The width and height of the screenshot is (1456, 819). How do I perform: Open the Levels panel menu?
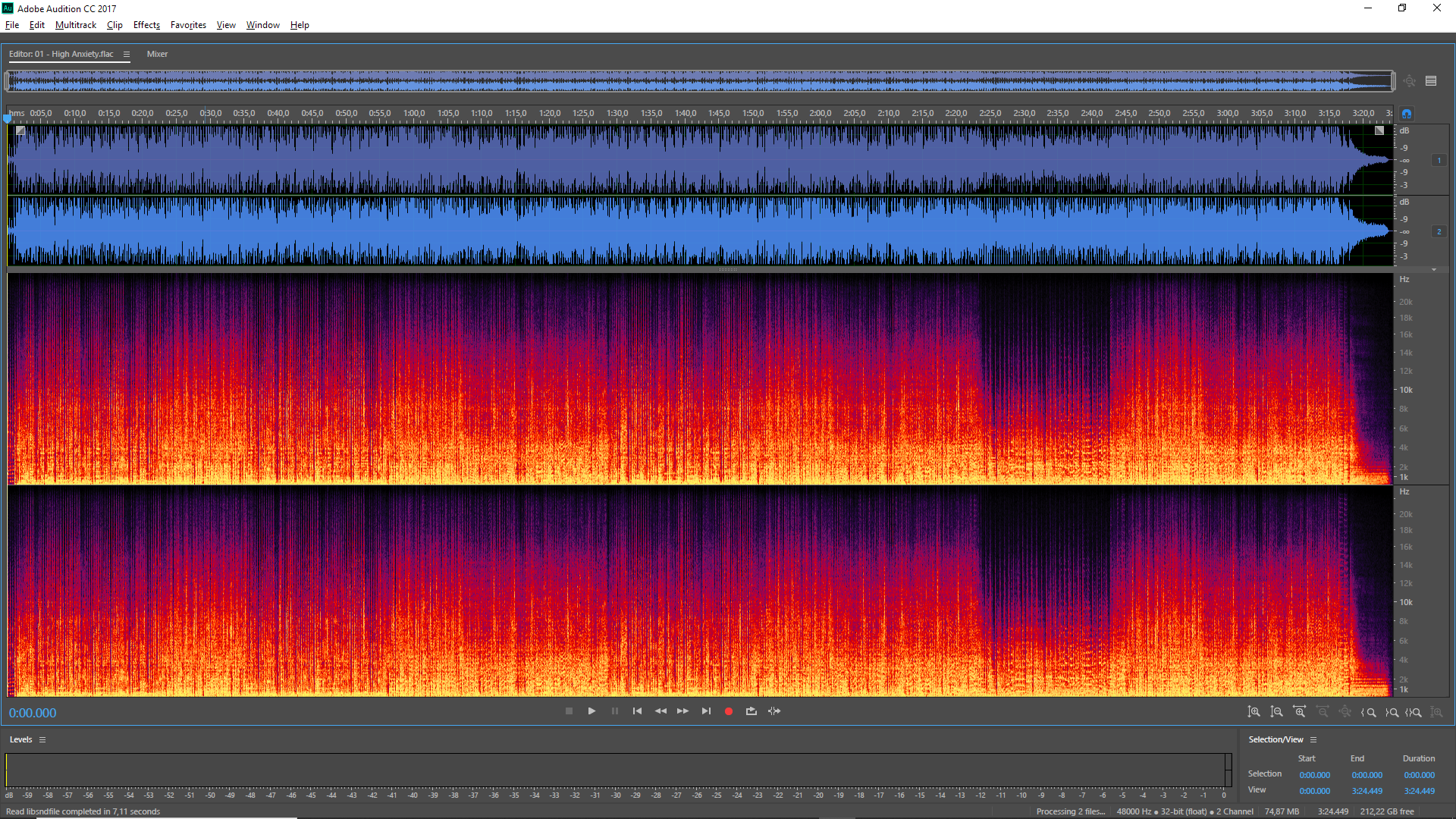42,739
